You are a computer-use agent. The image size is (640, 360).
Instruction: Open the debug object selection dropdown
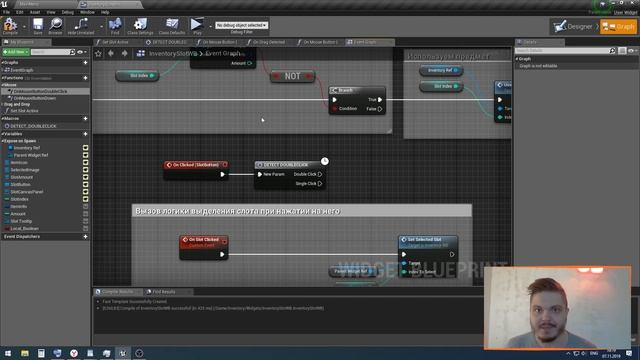point(241,25)
